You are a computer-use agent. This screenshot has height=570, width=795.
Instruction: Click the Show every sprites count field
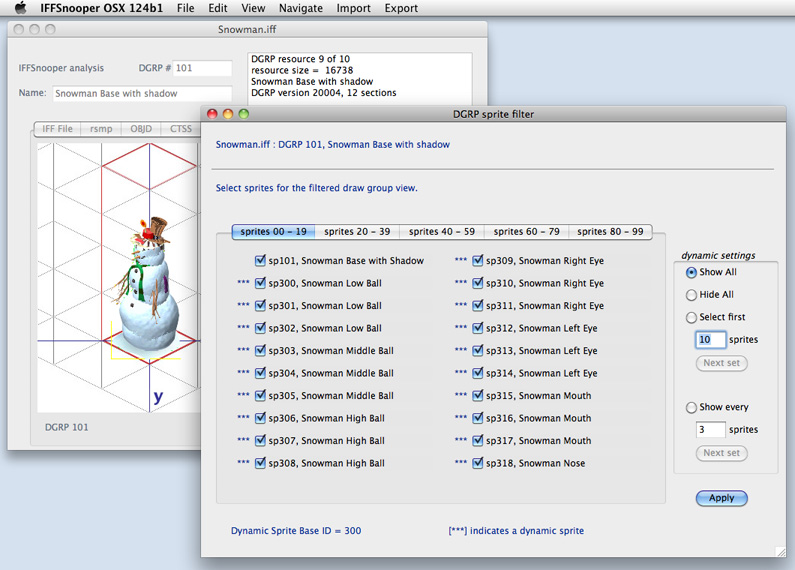[711, 430]
